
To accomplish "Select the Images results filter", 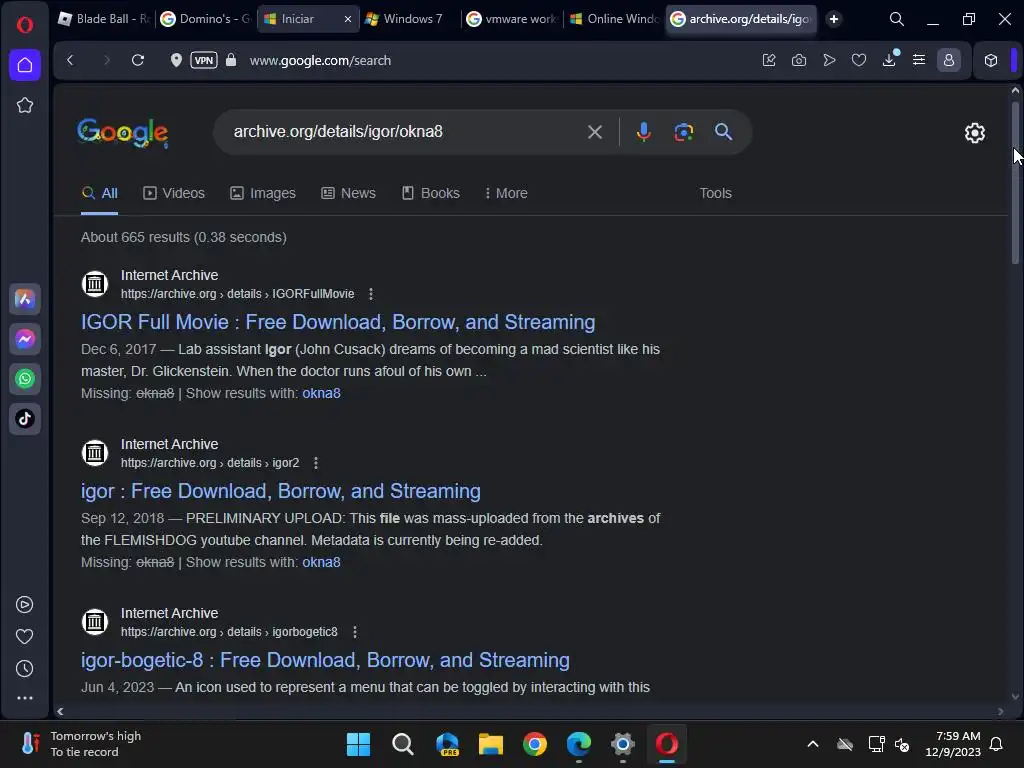I will tap(263, 193).
